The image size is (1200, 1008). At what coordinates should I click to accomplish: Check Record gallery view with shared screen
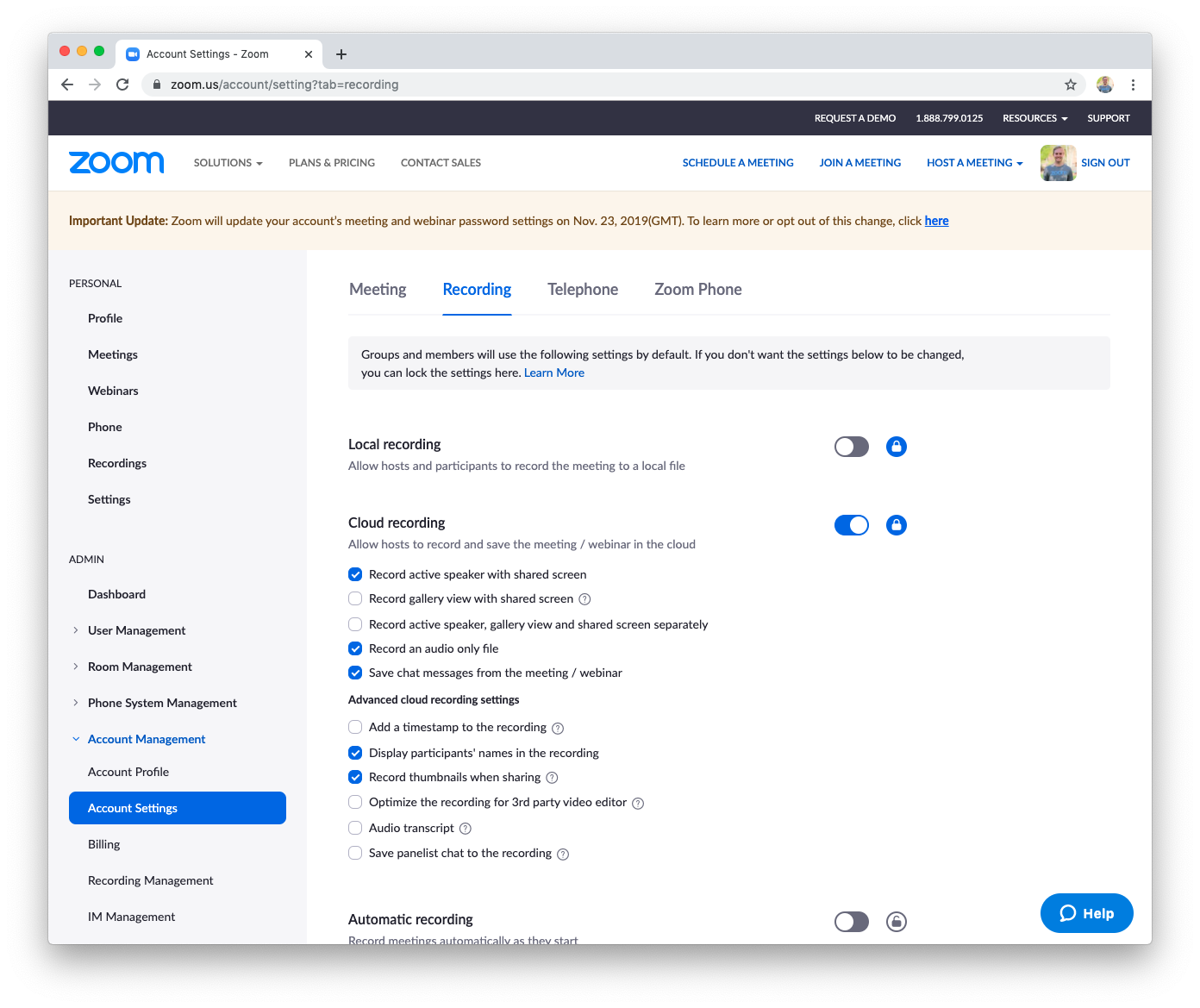pos(355,598)
